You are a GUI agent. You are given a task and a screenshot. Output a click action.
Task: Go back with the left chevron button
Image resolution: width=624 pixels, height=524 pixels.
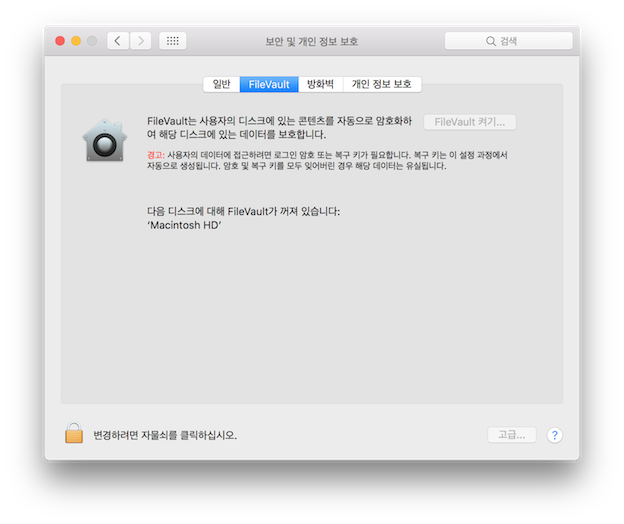coord(118,41)
